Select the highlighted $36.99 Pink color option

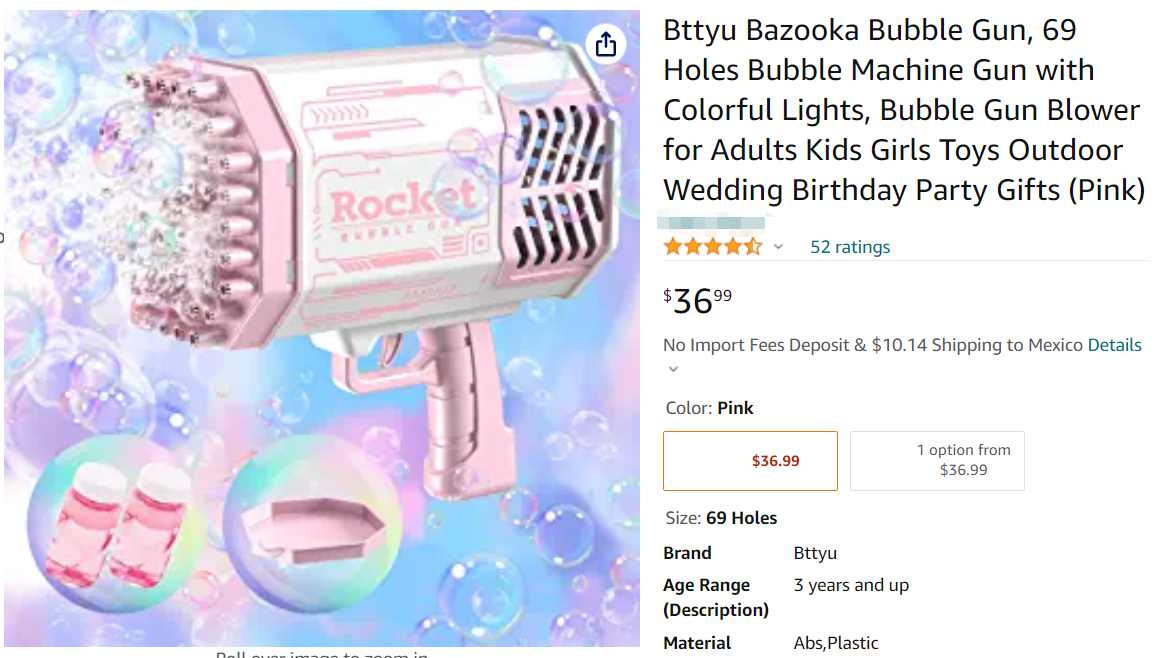750,461
